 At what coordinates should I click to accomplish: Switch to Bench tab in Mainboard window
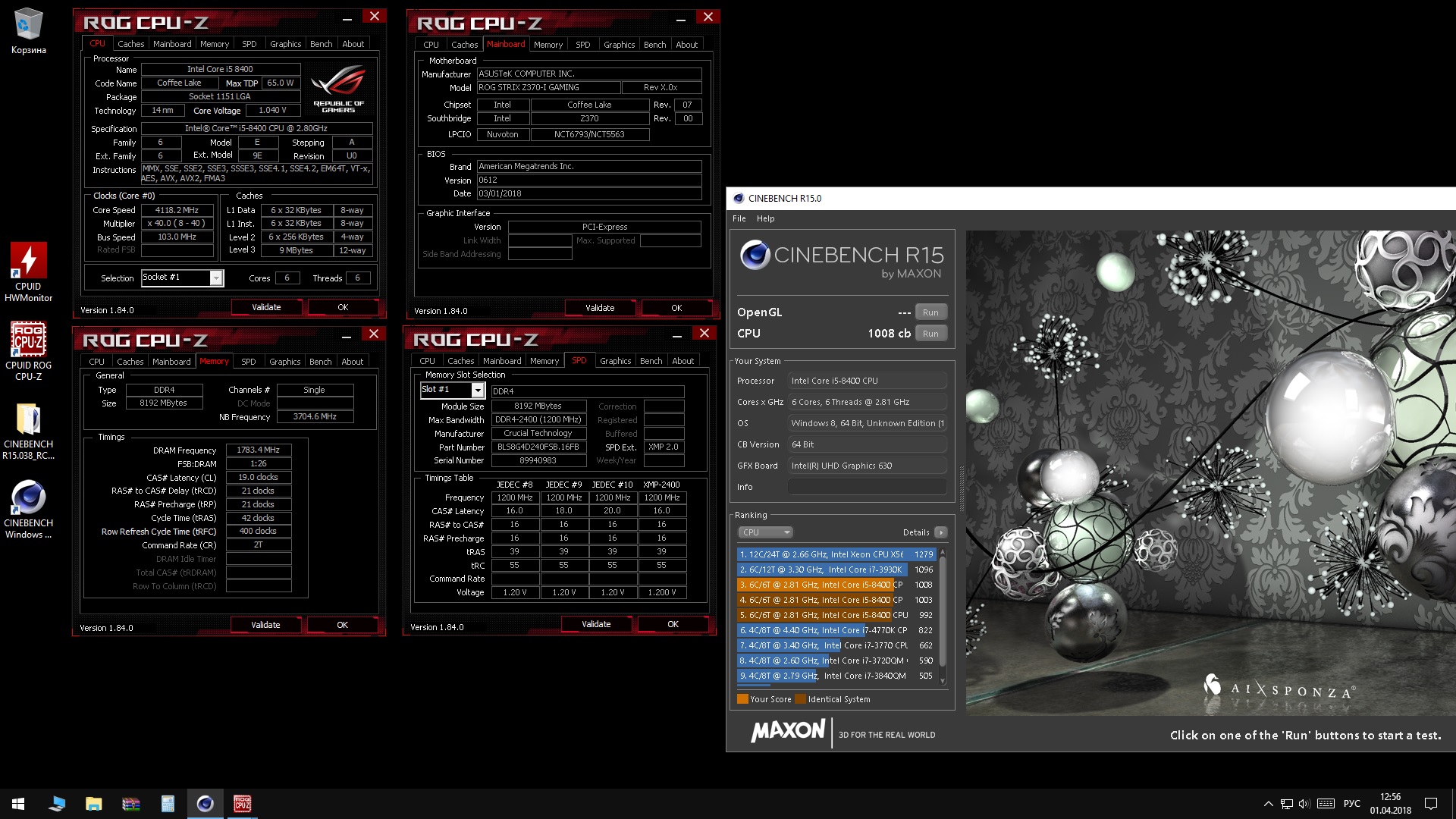coord(654,45)
